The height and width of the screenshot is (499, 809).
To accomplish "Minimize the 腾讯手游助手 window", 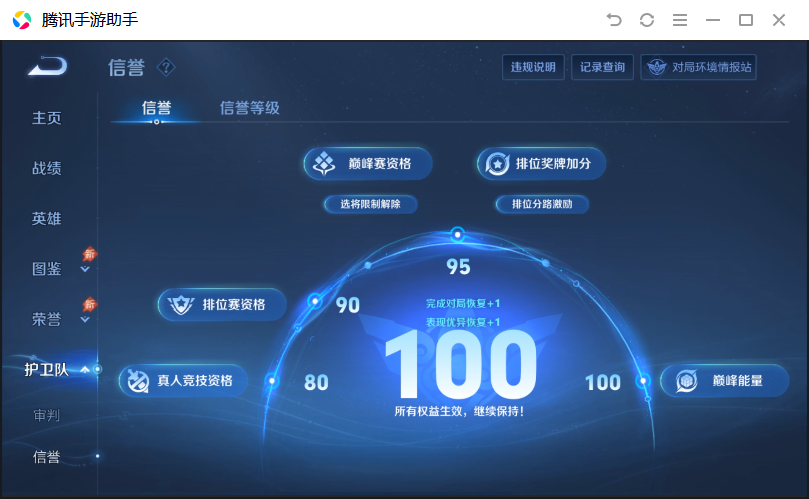I will [713, 20].
